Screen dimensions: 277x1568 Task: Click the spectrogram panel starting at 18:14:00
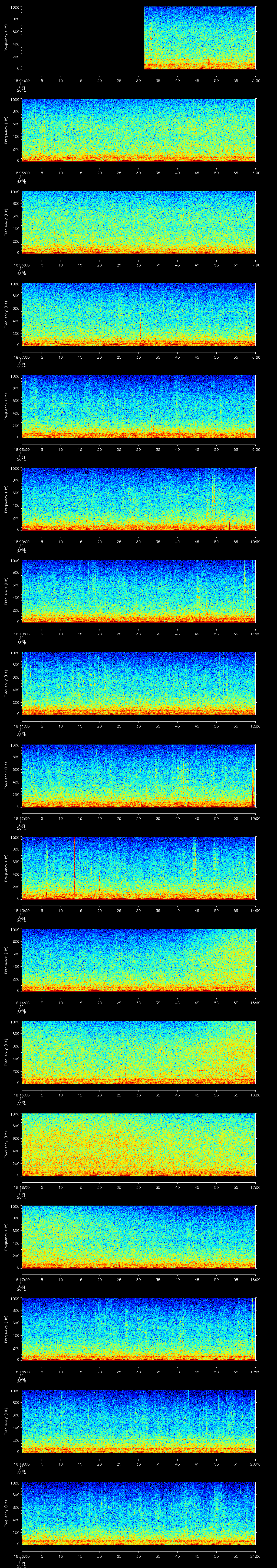click(139, 960)
